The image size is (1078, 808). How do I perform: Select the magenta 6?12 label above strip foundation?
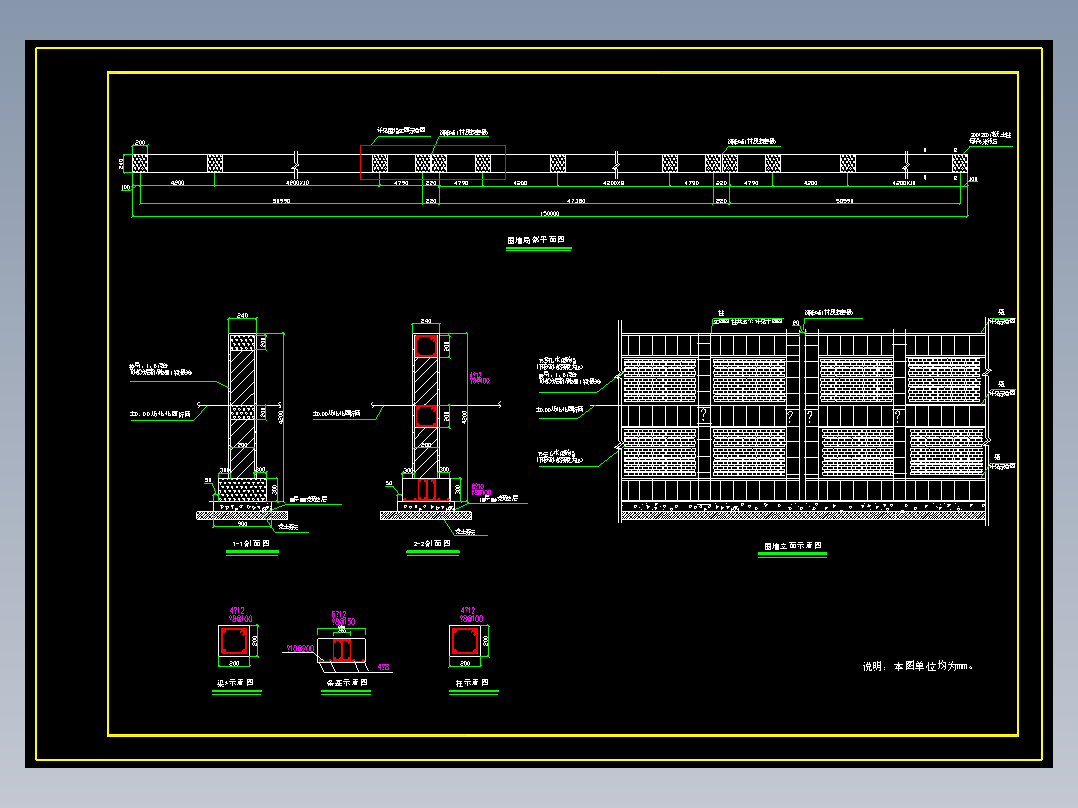click(x=340, y=614)
